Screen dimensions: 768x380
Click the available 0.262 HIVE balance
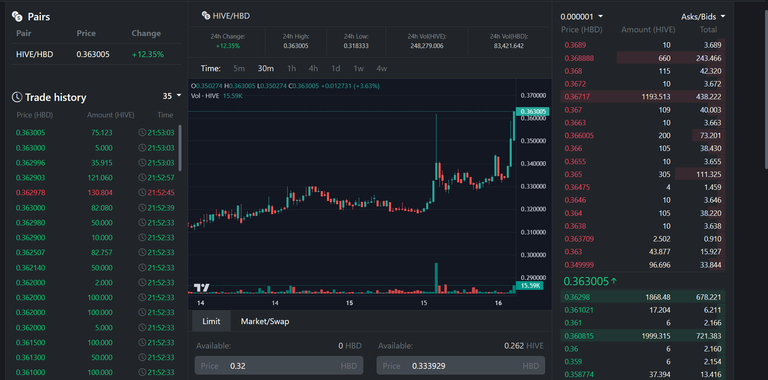click(524, 346)
